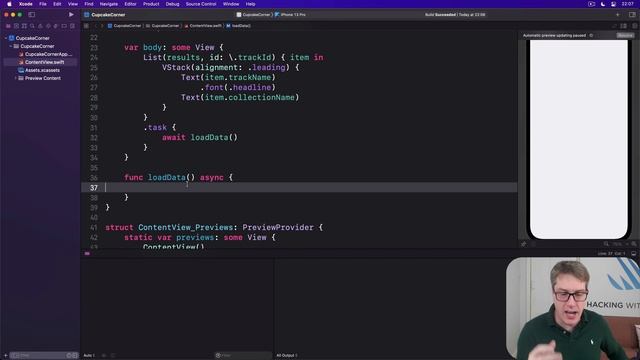Click the iPhone preview canvas

(579, 139)
